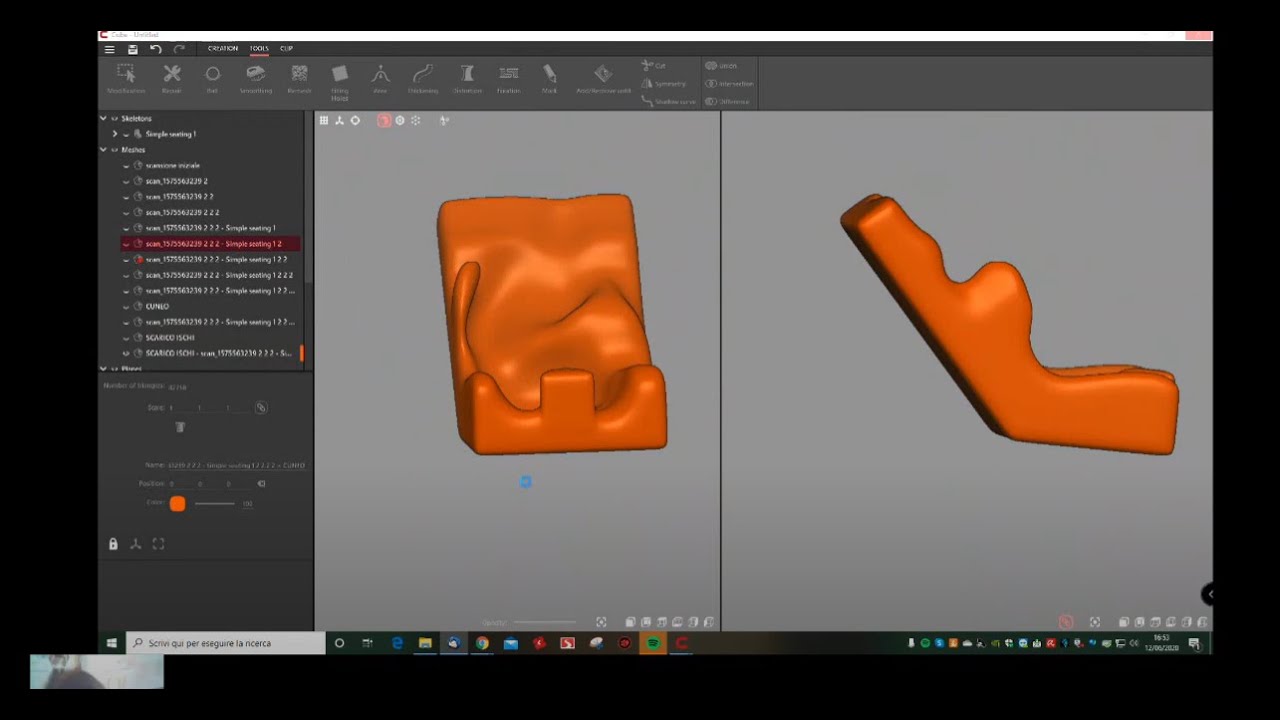
Task: Select the scan_1575563239 2 2 2 - Simple seating 1 row
Action: pos(209,228)
